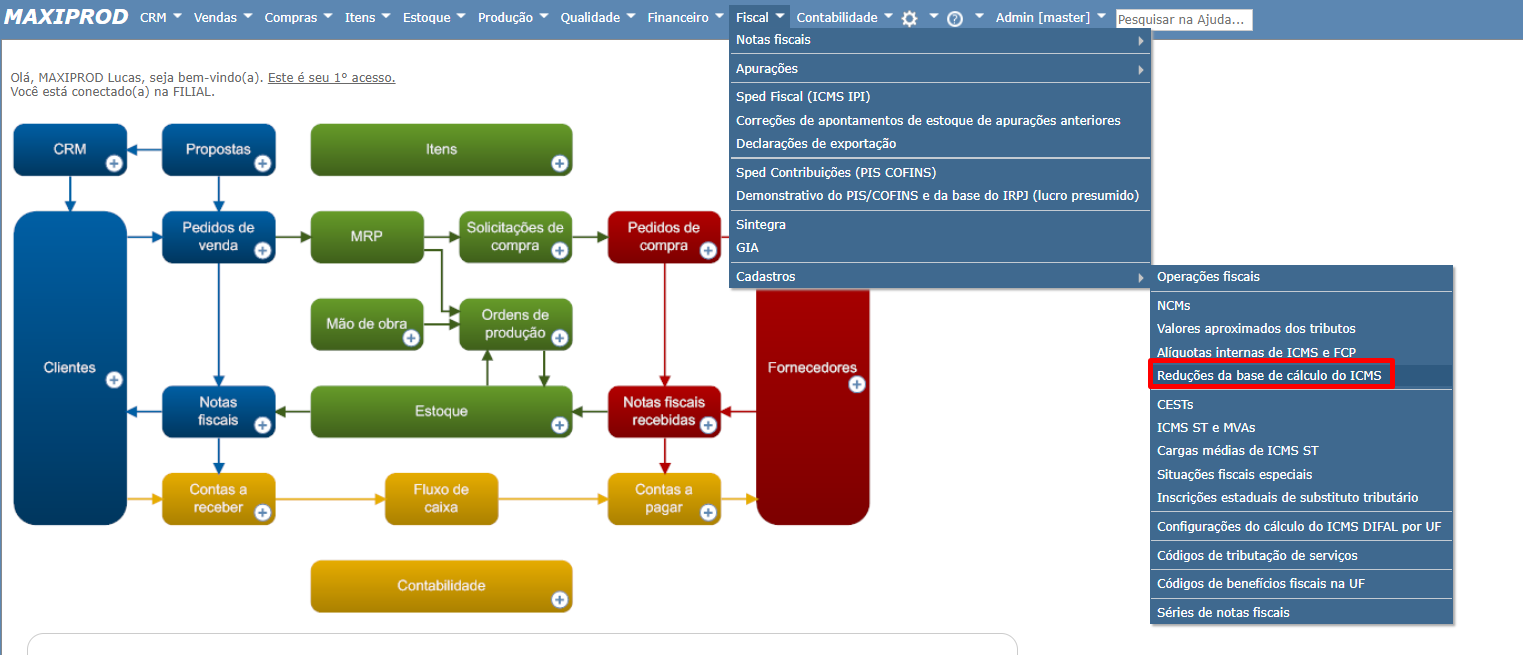
Task: Open Situações fiscais especiais
Action: pyautogui.click(x=1301, y=474)
